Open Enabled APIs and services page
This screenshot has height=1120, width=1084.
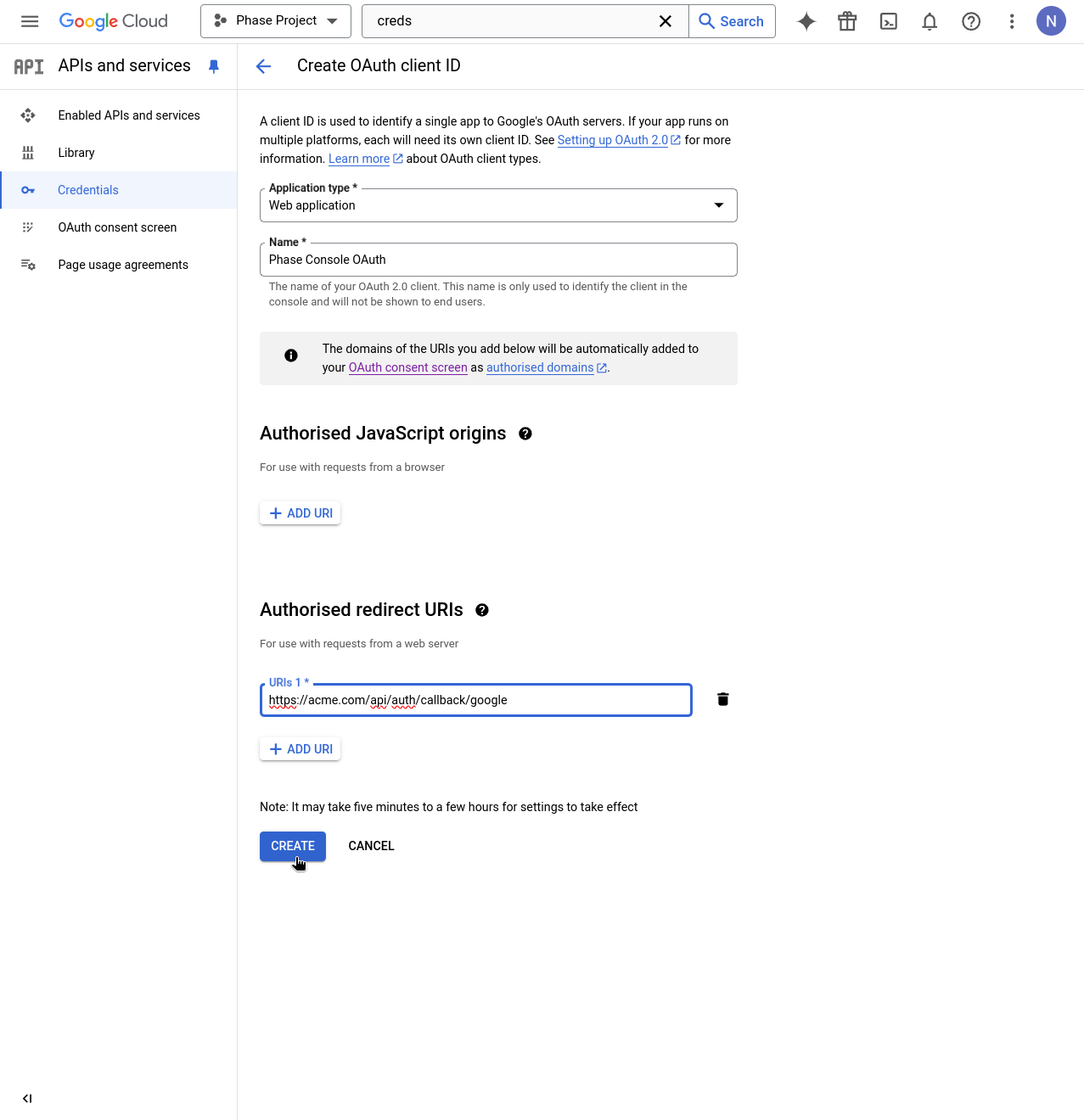tap(119, 115)
